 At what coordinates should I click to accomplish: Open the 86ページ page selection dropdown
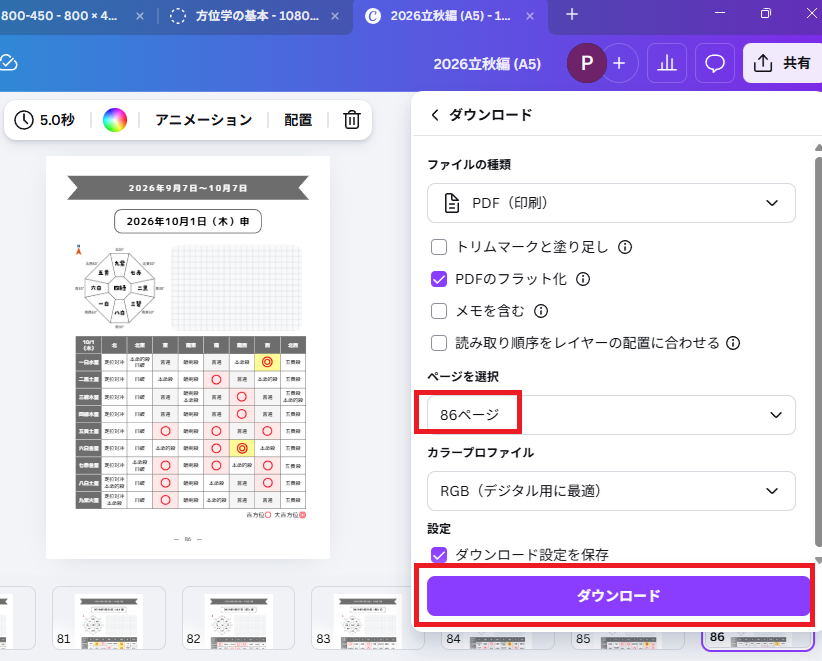point(611,415)
